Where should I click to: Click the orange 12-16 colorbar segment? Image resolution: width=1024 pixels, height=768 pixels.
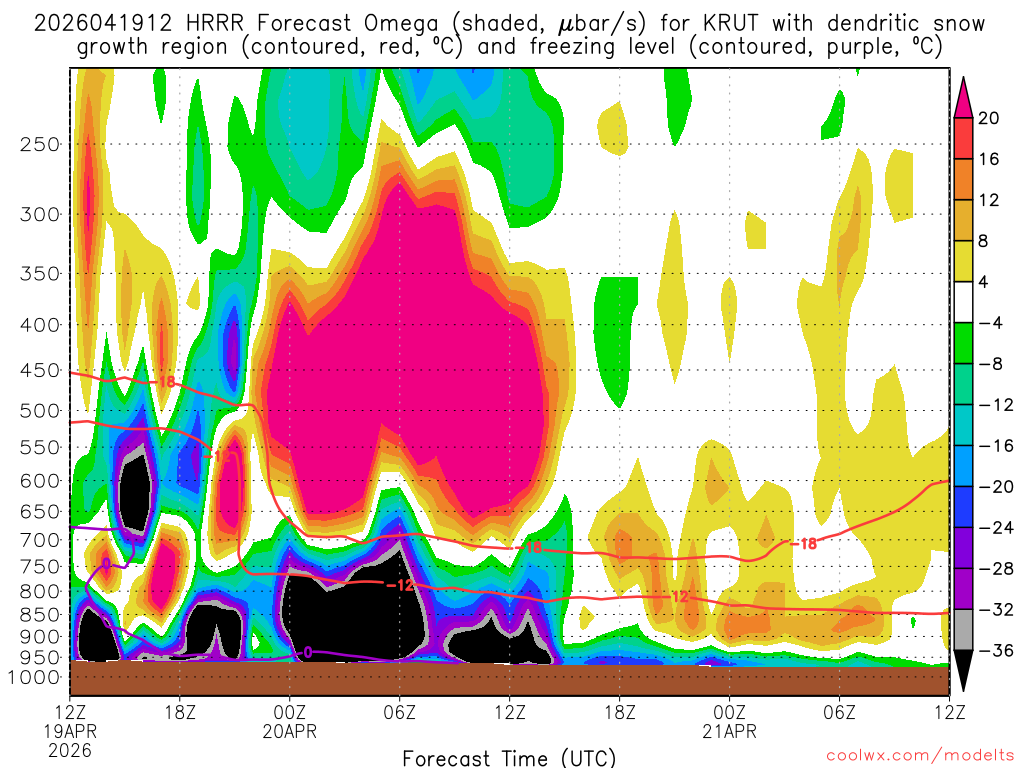click(x=963, y=179)
